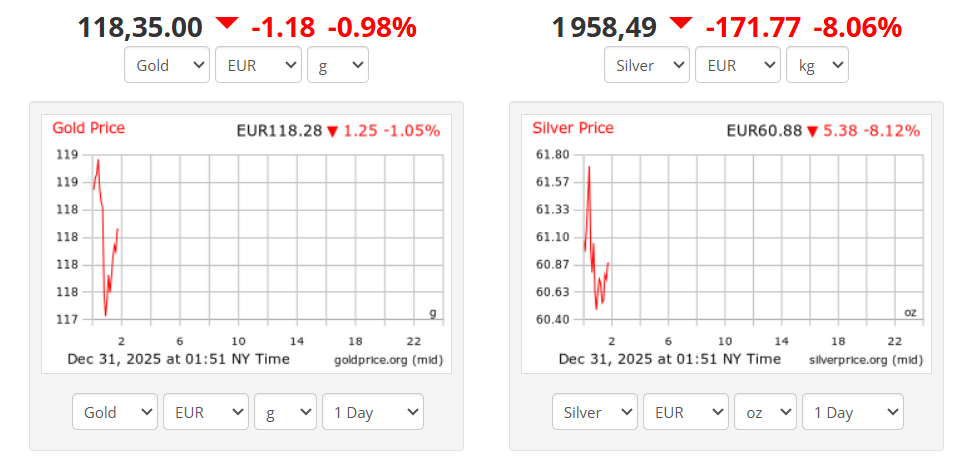Open the Gold metal dropdown above the gold chart

click(x=166, y=66)
